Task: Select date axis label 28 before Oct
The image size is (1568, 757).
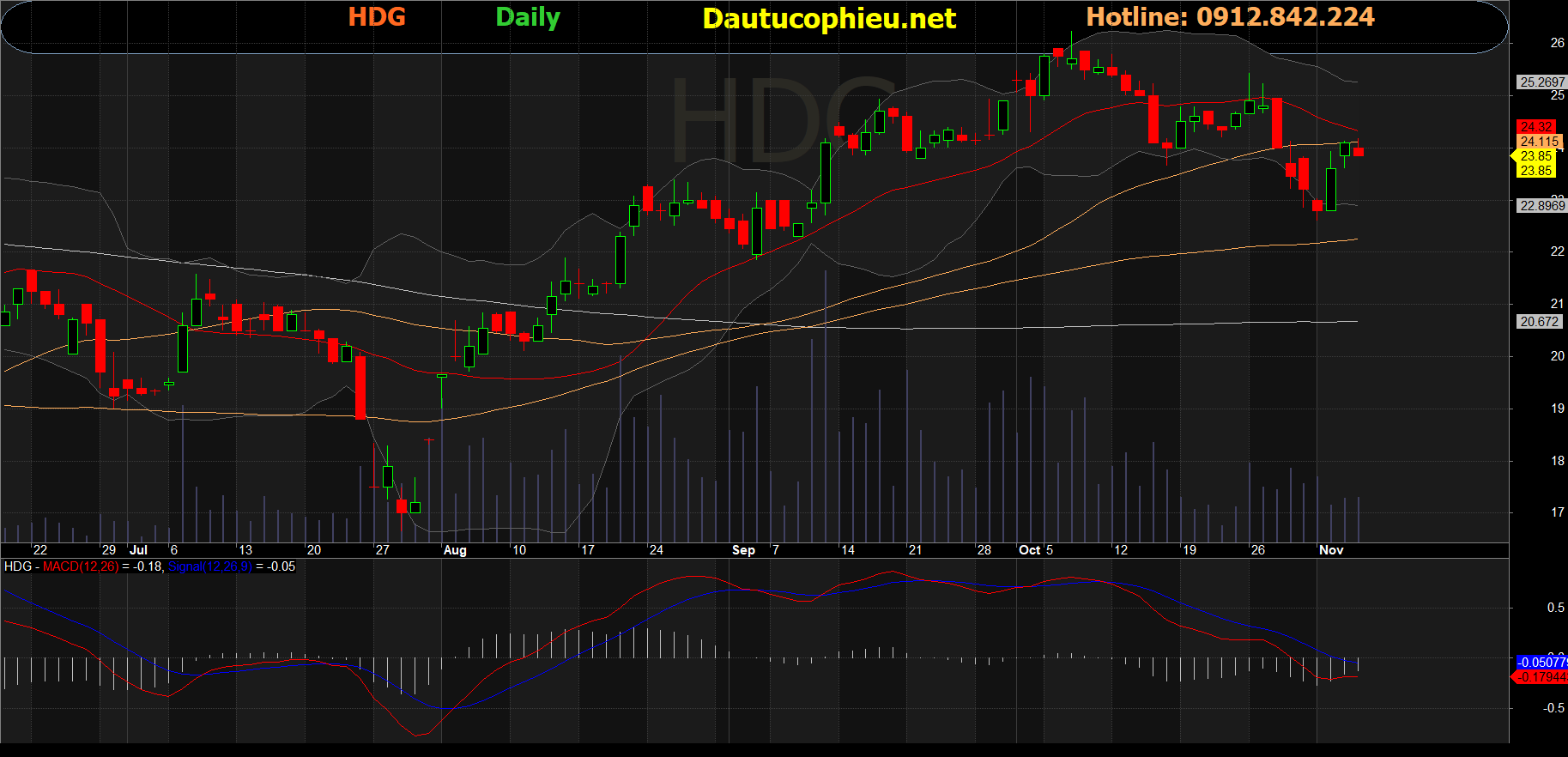Action: point(984,550)
